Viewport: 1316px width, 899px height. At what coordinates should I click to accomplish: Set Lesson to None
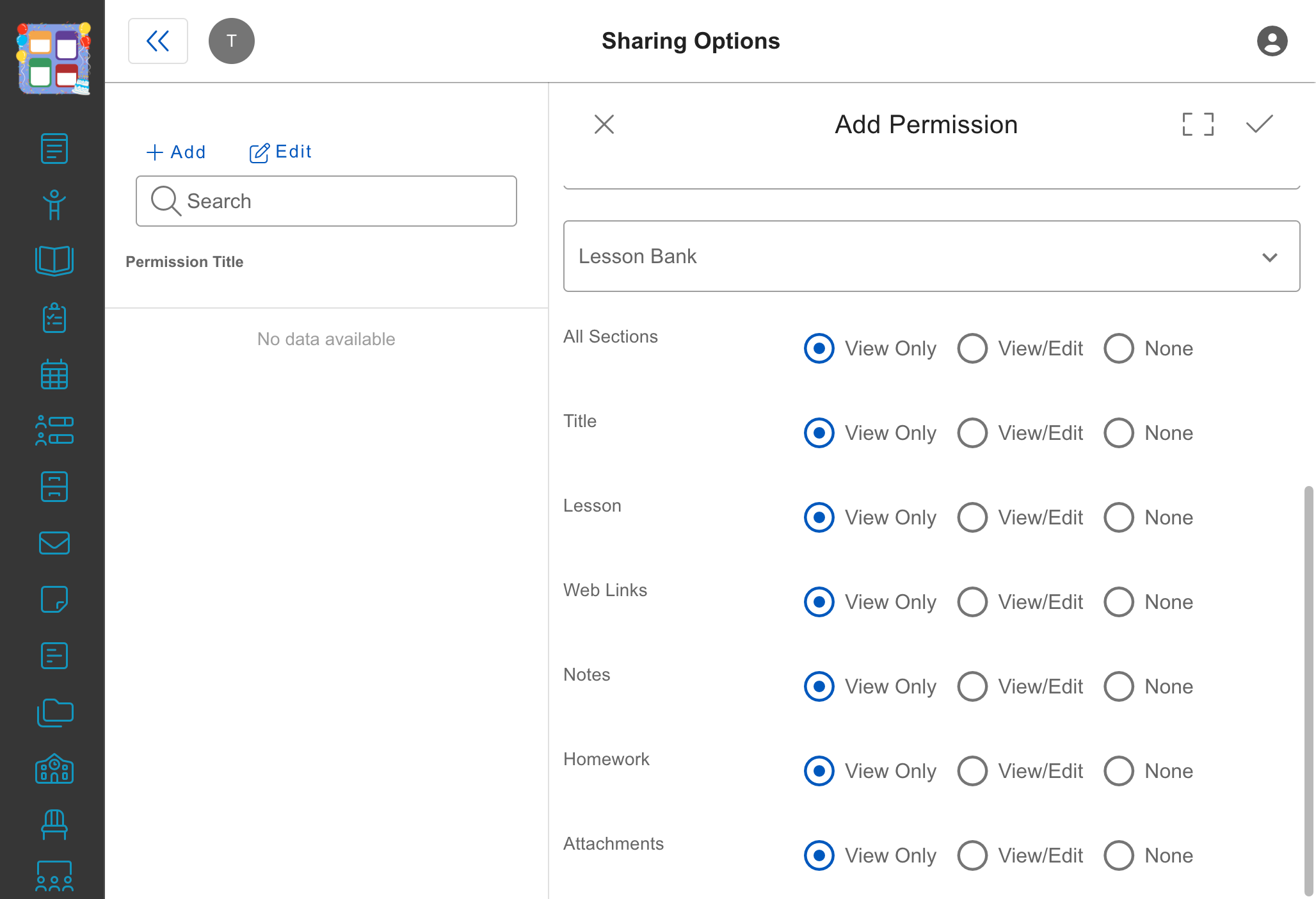click(1119, 517)
